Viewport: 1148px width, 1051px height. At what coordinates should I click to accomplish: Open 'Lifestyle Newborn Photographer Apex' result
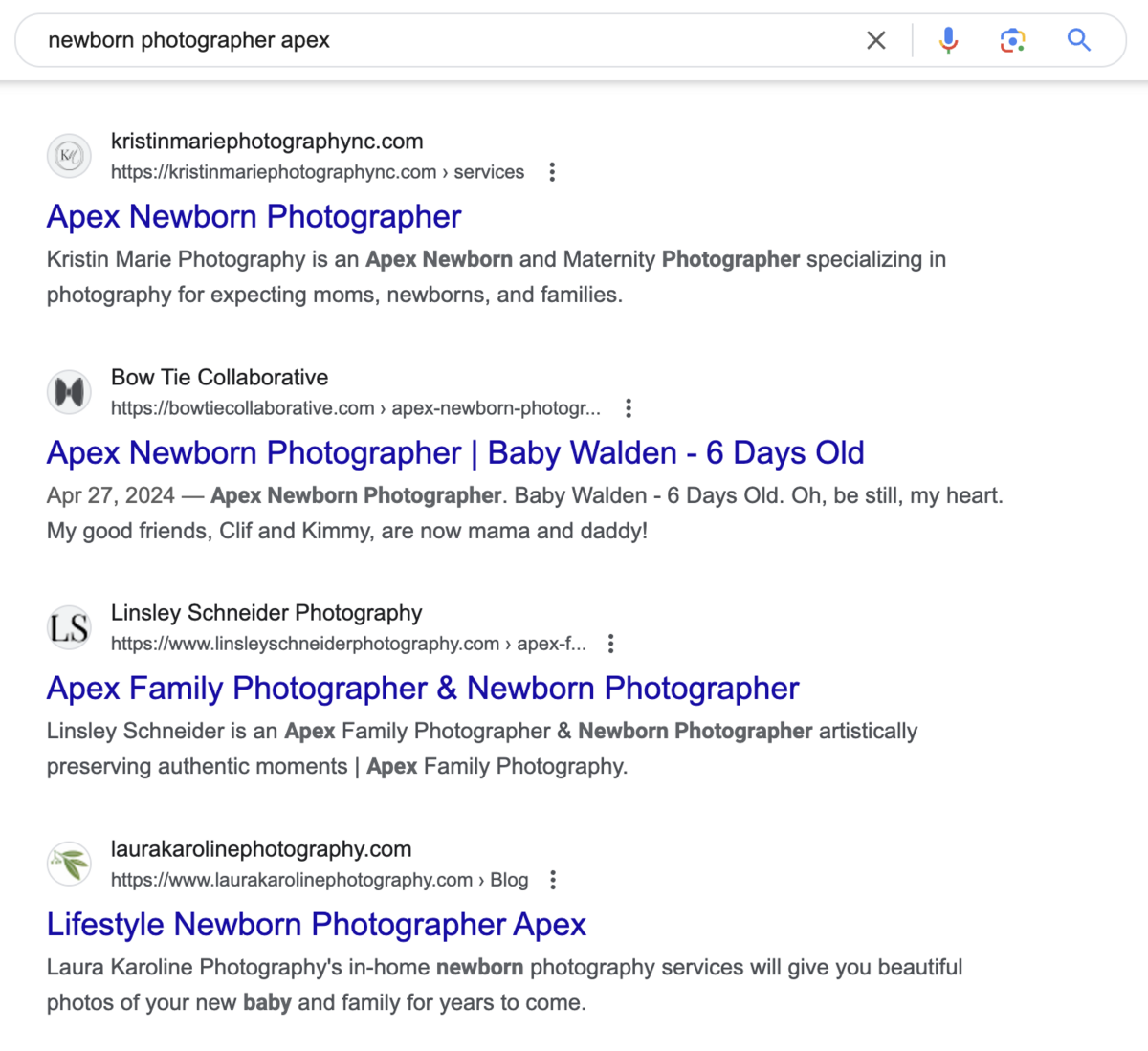point(316,925)
